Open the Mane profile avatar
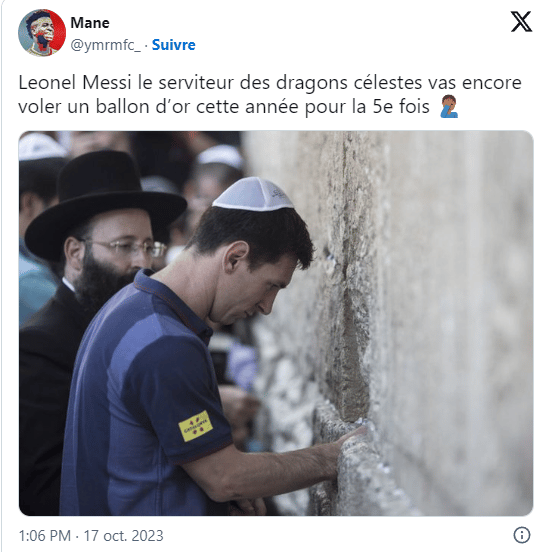This screenshot has width=543, height=552. coord(42,33)
